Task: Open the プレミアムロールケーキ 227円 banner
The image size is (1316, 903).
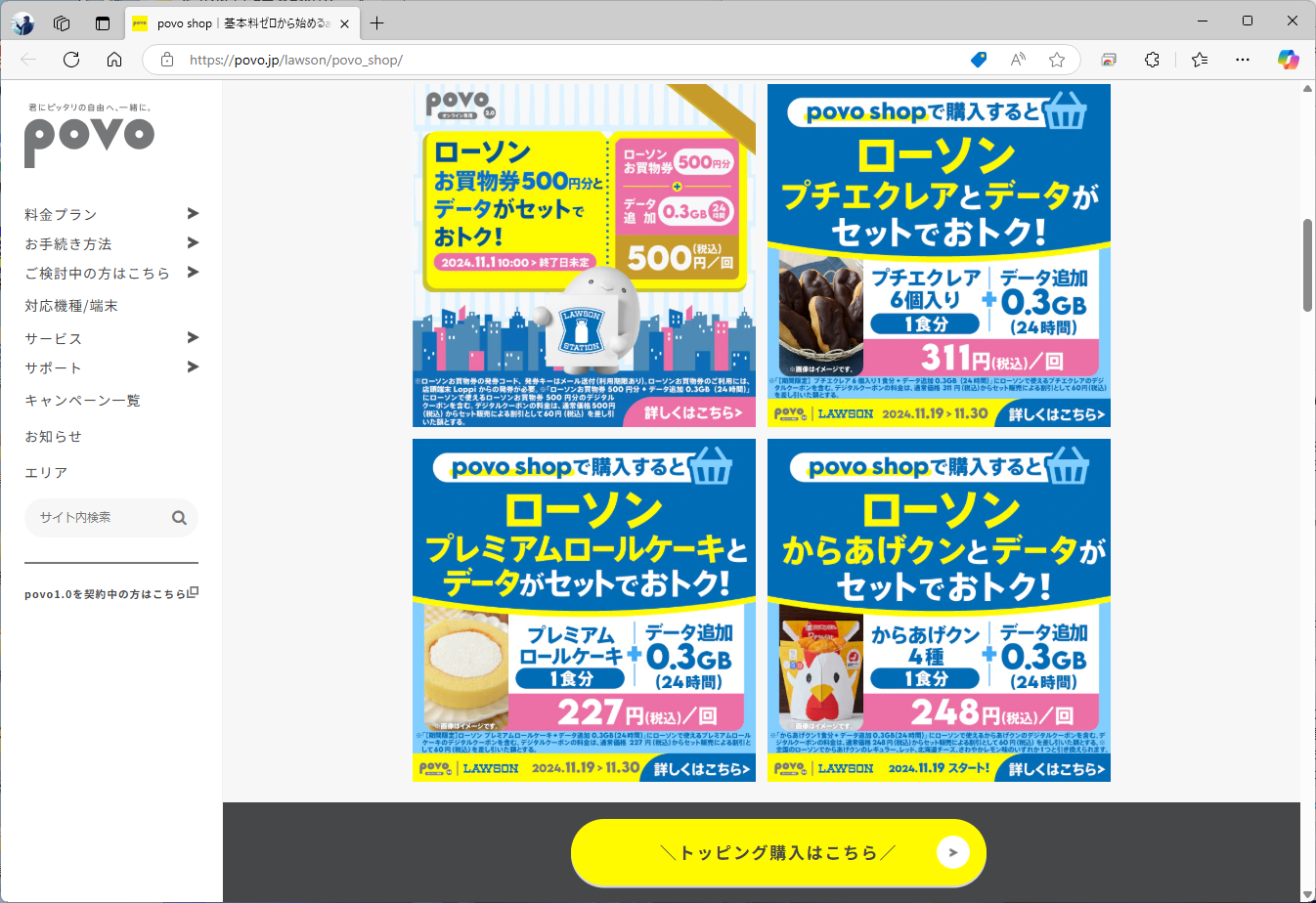Action: pyautogui.click(x=584, y=610)
